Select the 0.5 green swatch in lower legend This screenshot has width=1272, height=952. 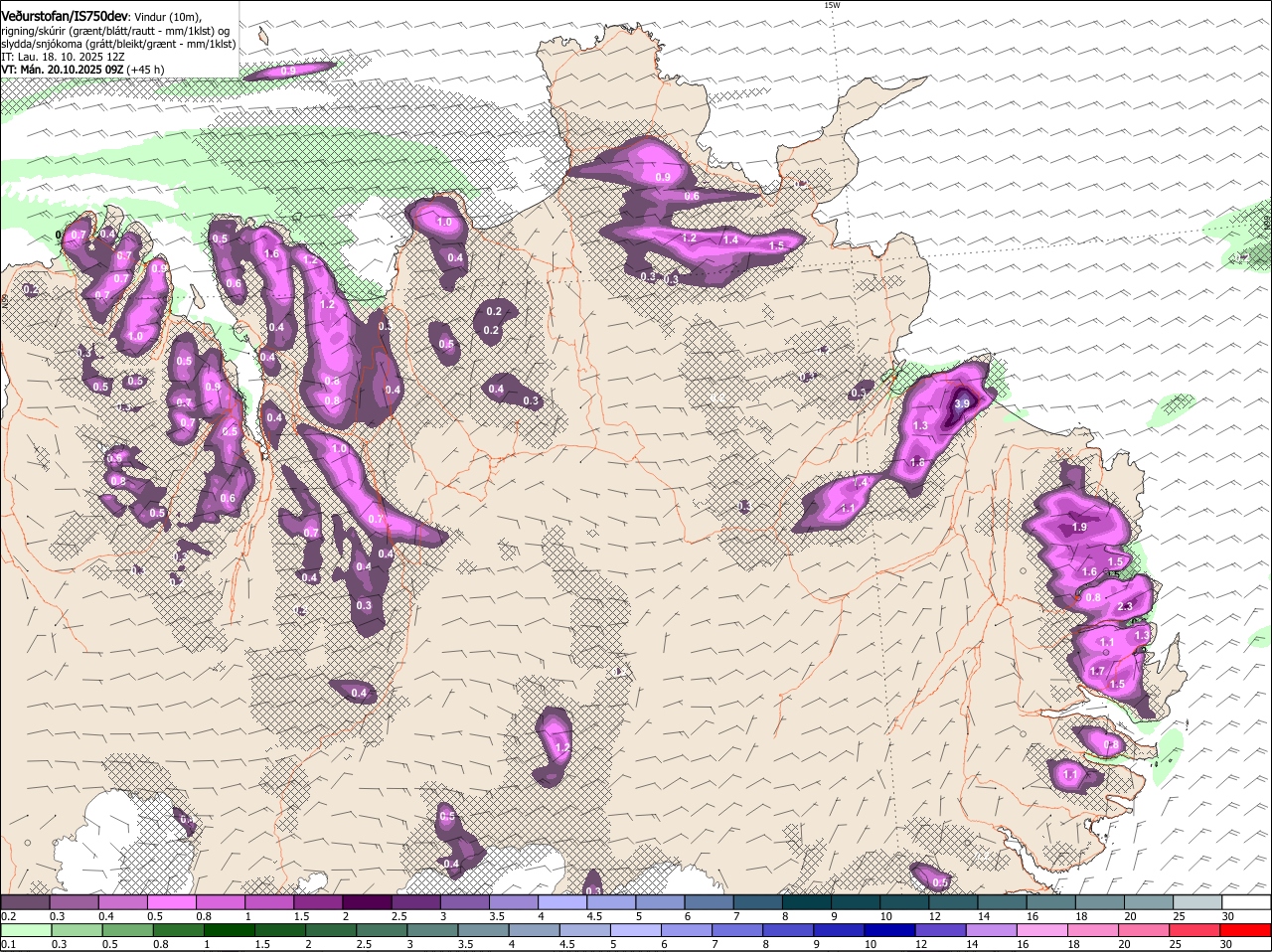click(127, 930)
